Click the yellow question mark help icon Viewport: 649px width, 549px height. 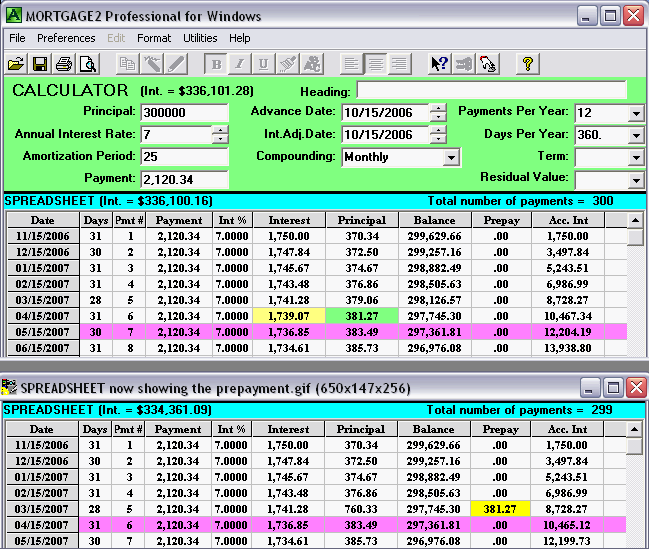point(527,64)
